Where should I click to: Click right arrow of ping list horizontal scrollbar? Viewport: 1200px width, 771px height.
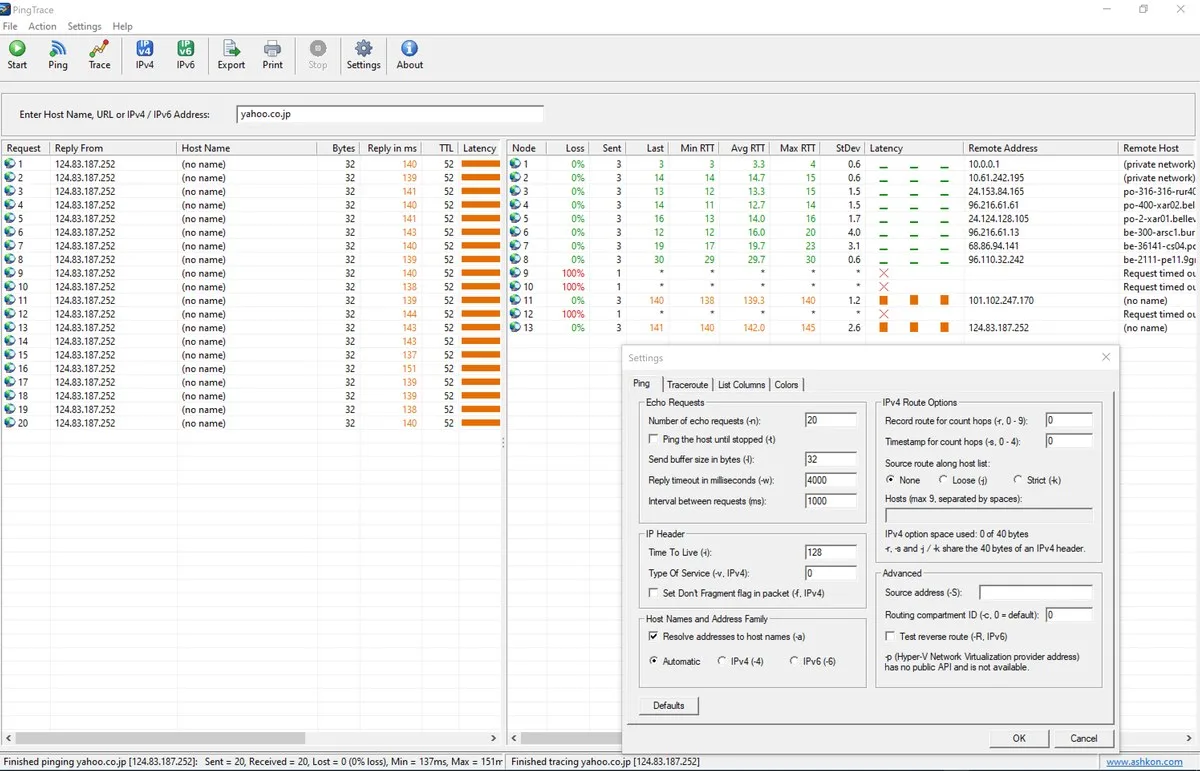click(x=492, y=739)
